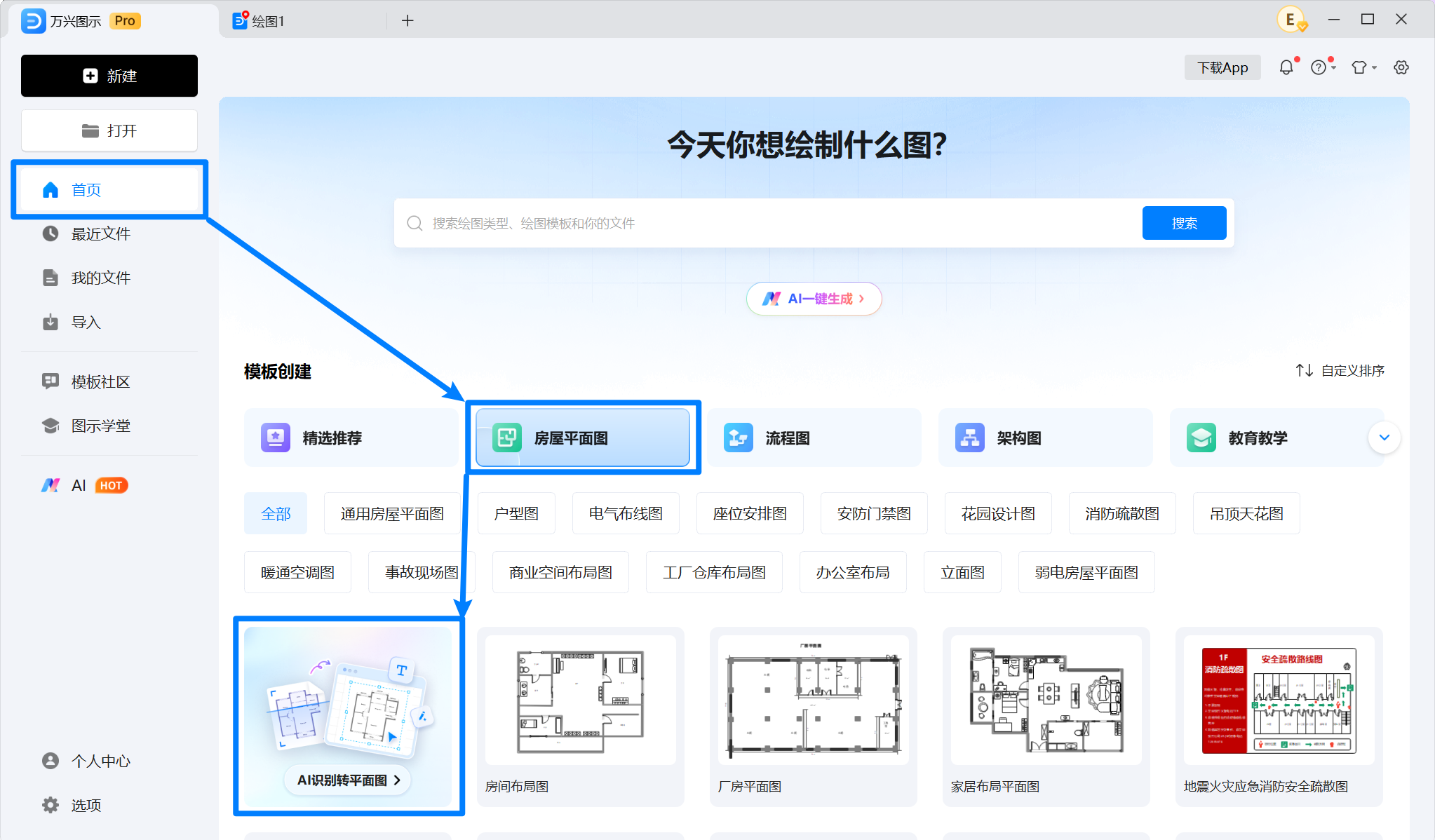Viewport: 1435px width, 840px height.
Task: Select 架构图 category
Action: click(1045, 438)
